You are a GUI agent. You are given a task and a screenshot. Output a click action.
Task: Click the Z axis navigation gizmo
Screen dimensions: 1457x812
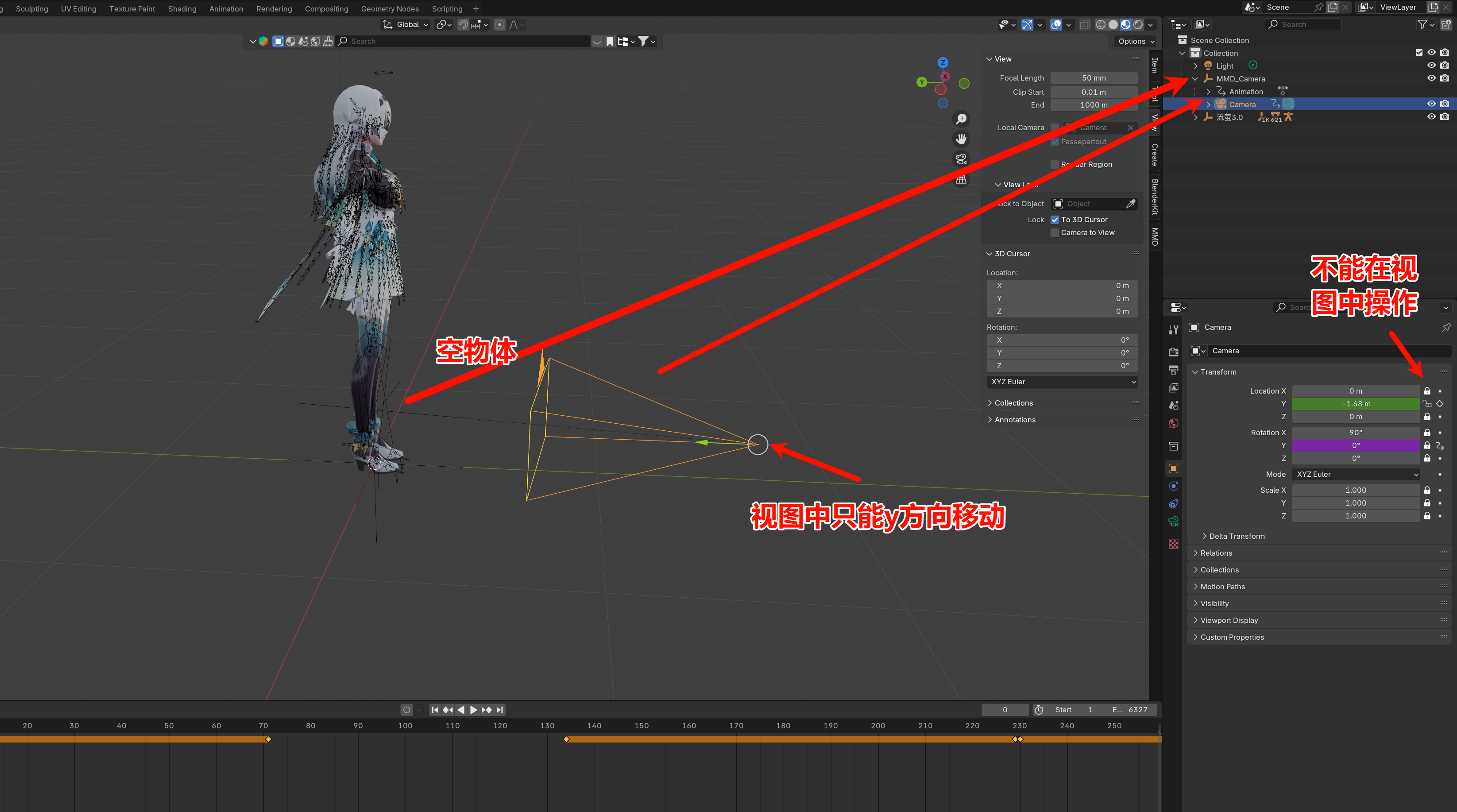pos(942,62)
